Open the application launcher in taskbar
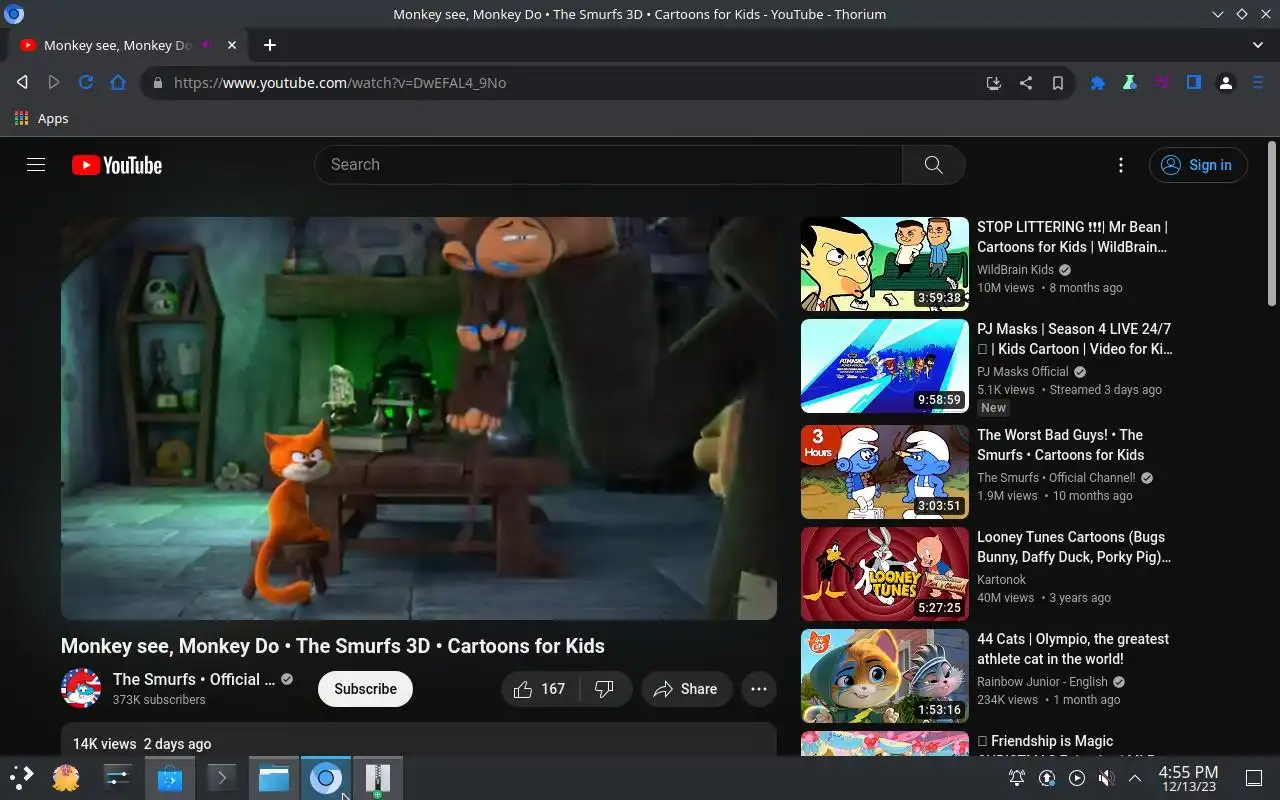 pos(20,778)
